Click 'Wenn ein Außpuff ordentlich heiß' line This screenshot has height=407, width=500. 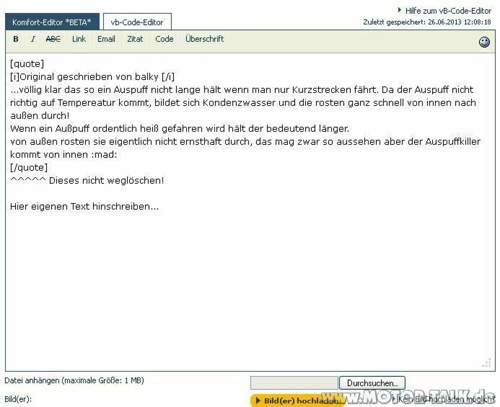180,129
